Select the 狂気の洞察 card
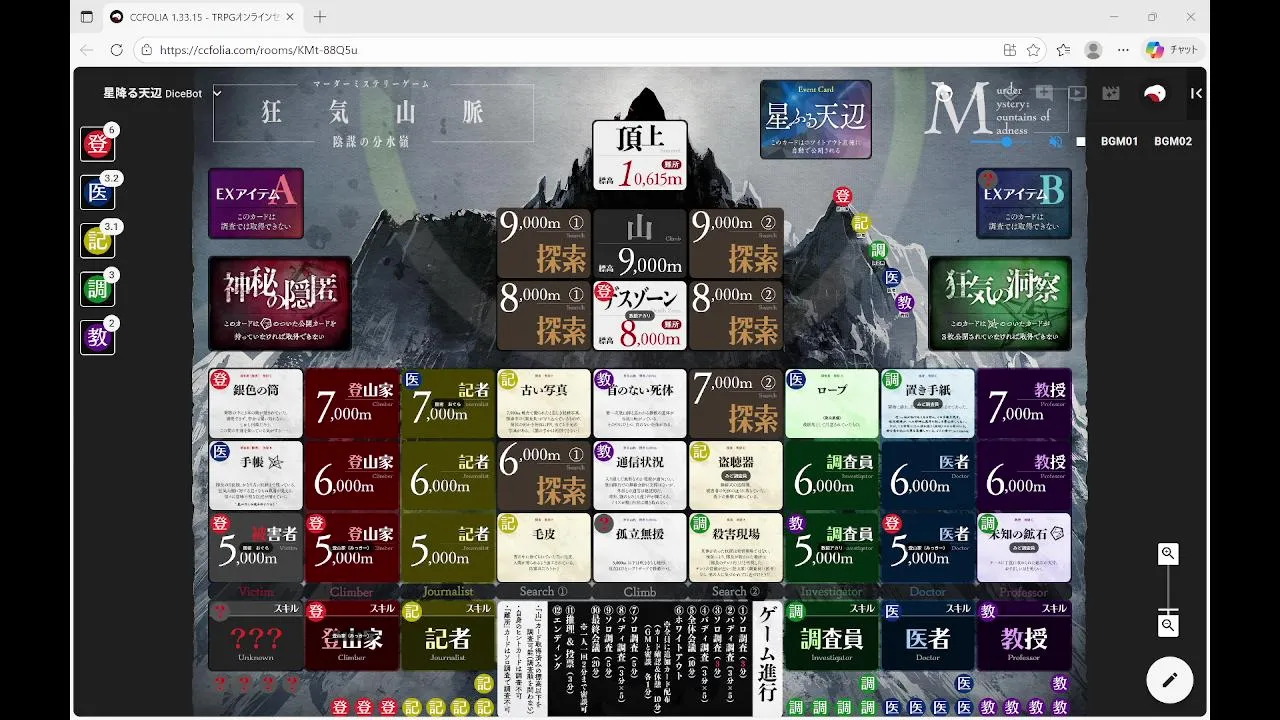1280x720 pixels. (1000, 303)
